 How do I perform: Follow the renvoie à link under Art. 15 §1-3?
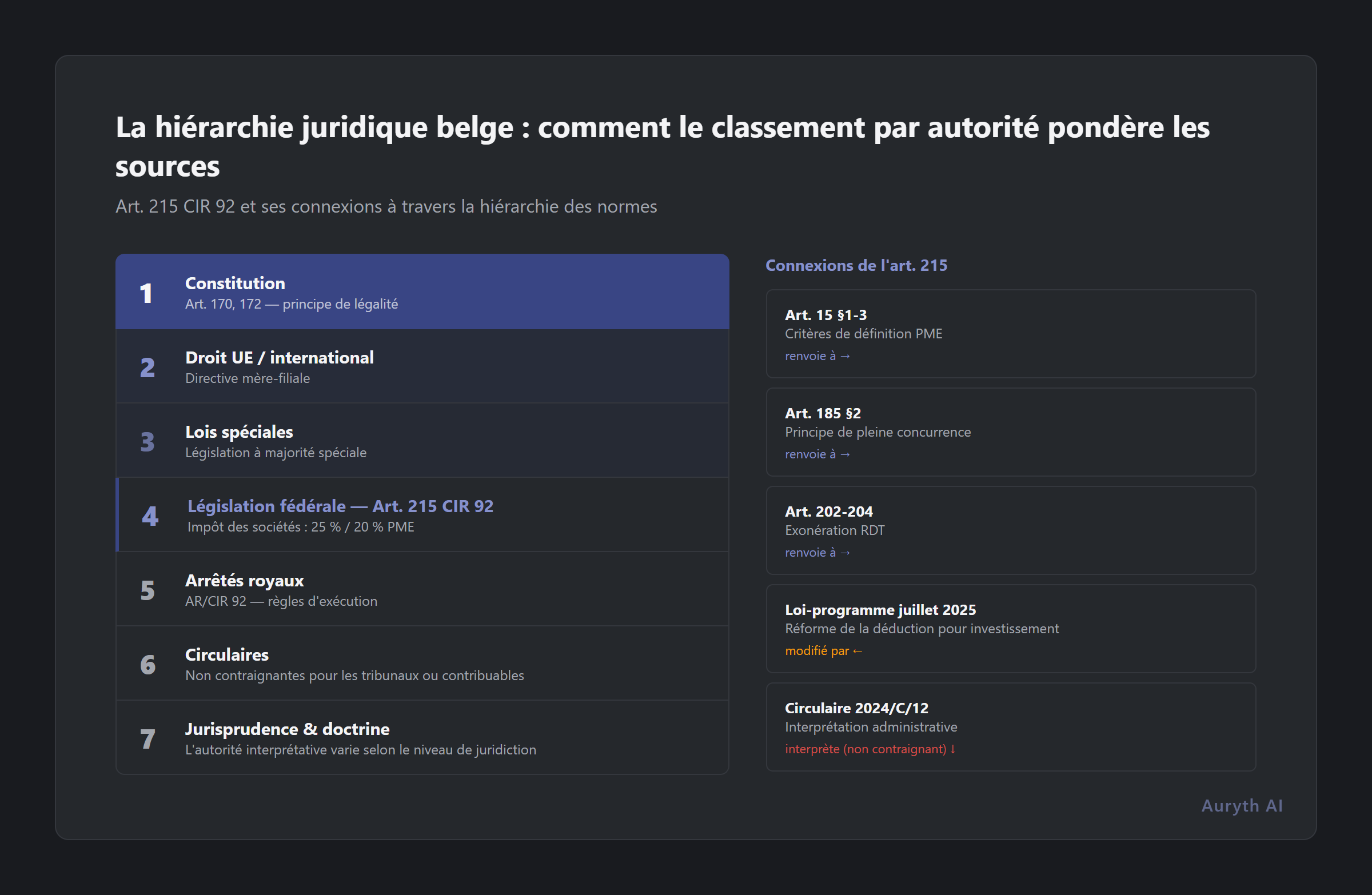(816, 355)
